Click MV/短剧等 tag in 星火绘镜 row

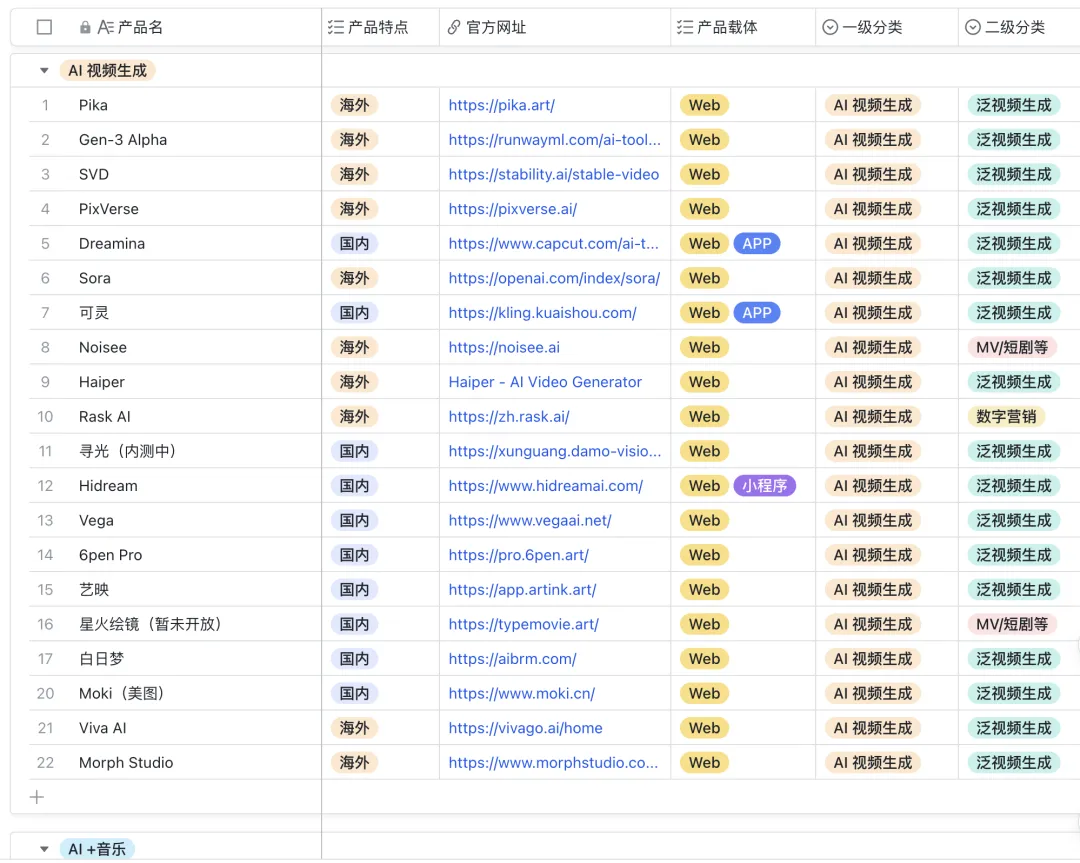click(x=1011, y=624)
